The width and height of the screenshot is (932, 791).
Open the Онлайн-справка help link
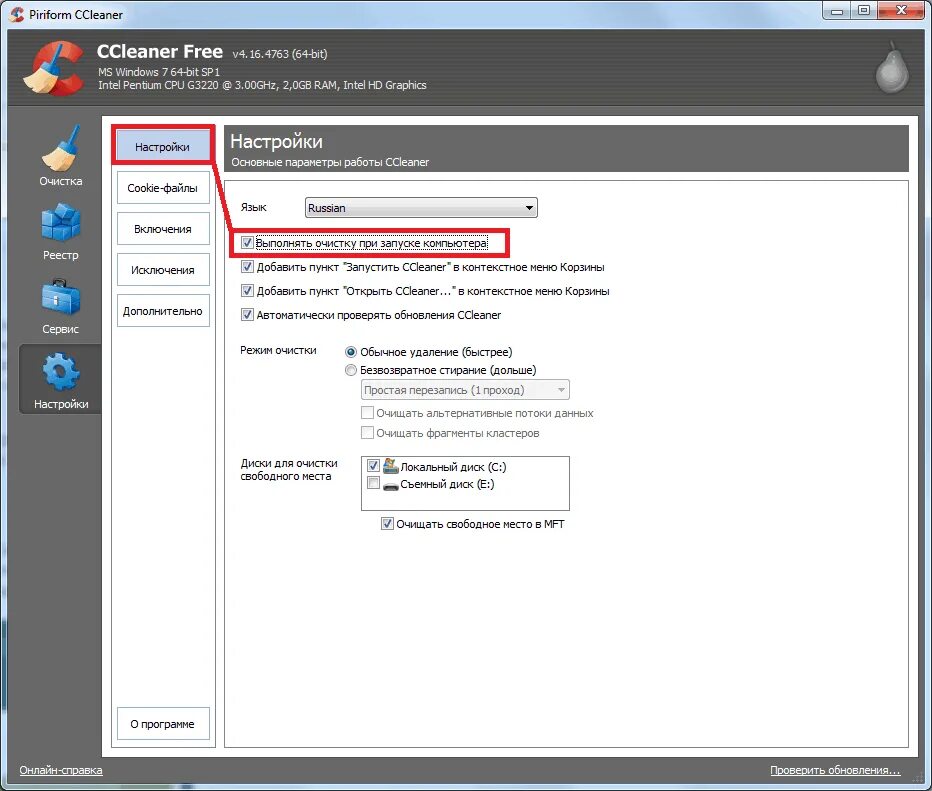tap(61, 770)
